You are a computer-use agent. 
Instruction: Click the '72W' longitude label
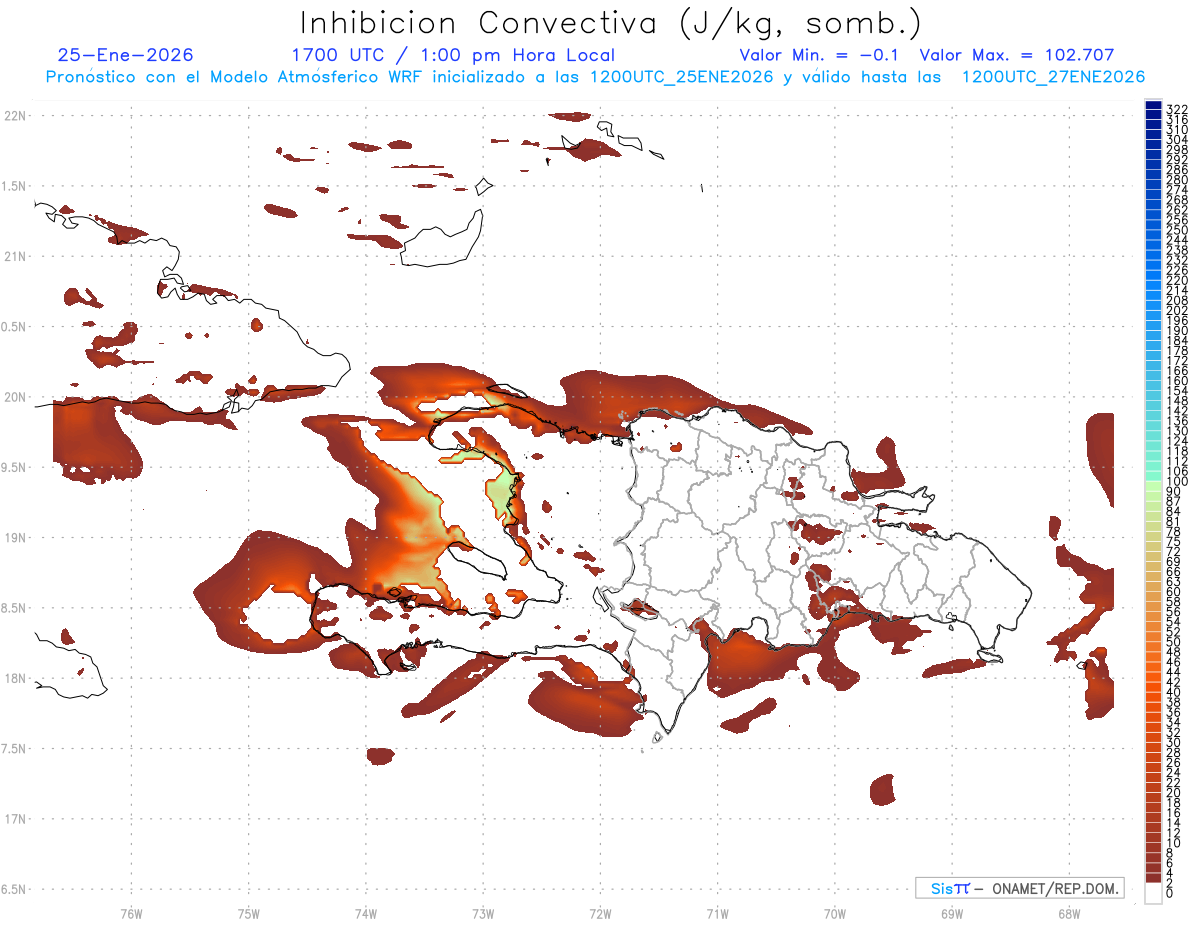(x=600, y=913)
